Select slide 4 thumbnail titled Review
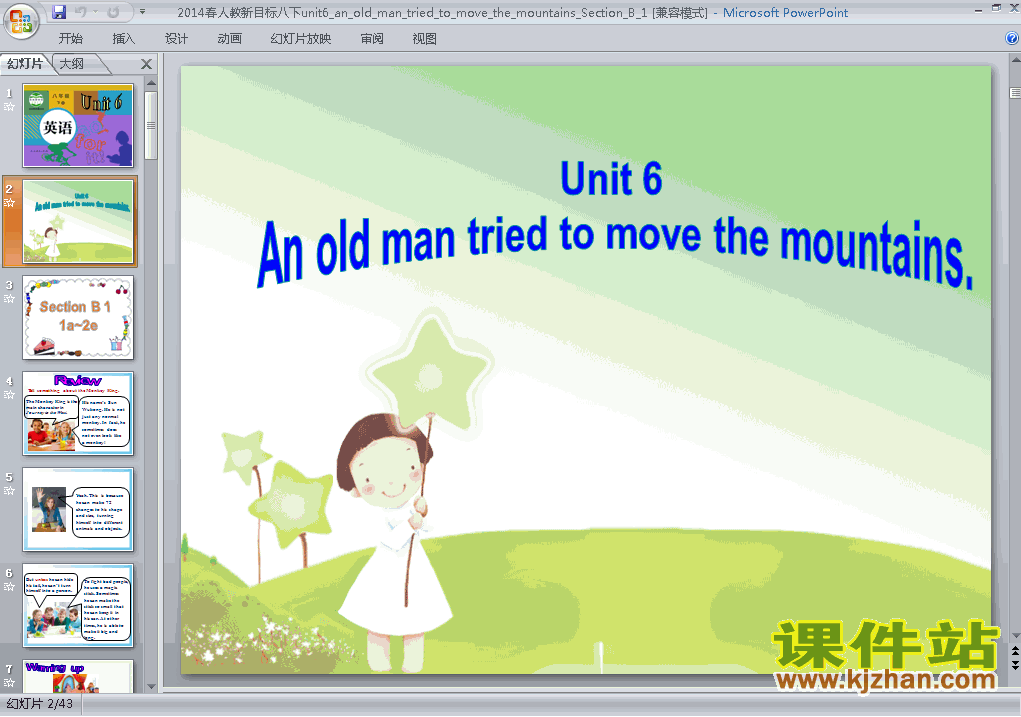The width and height of the screenshot is (1021, 717). pyautogui.click(x=78, y=413)
